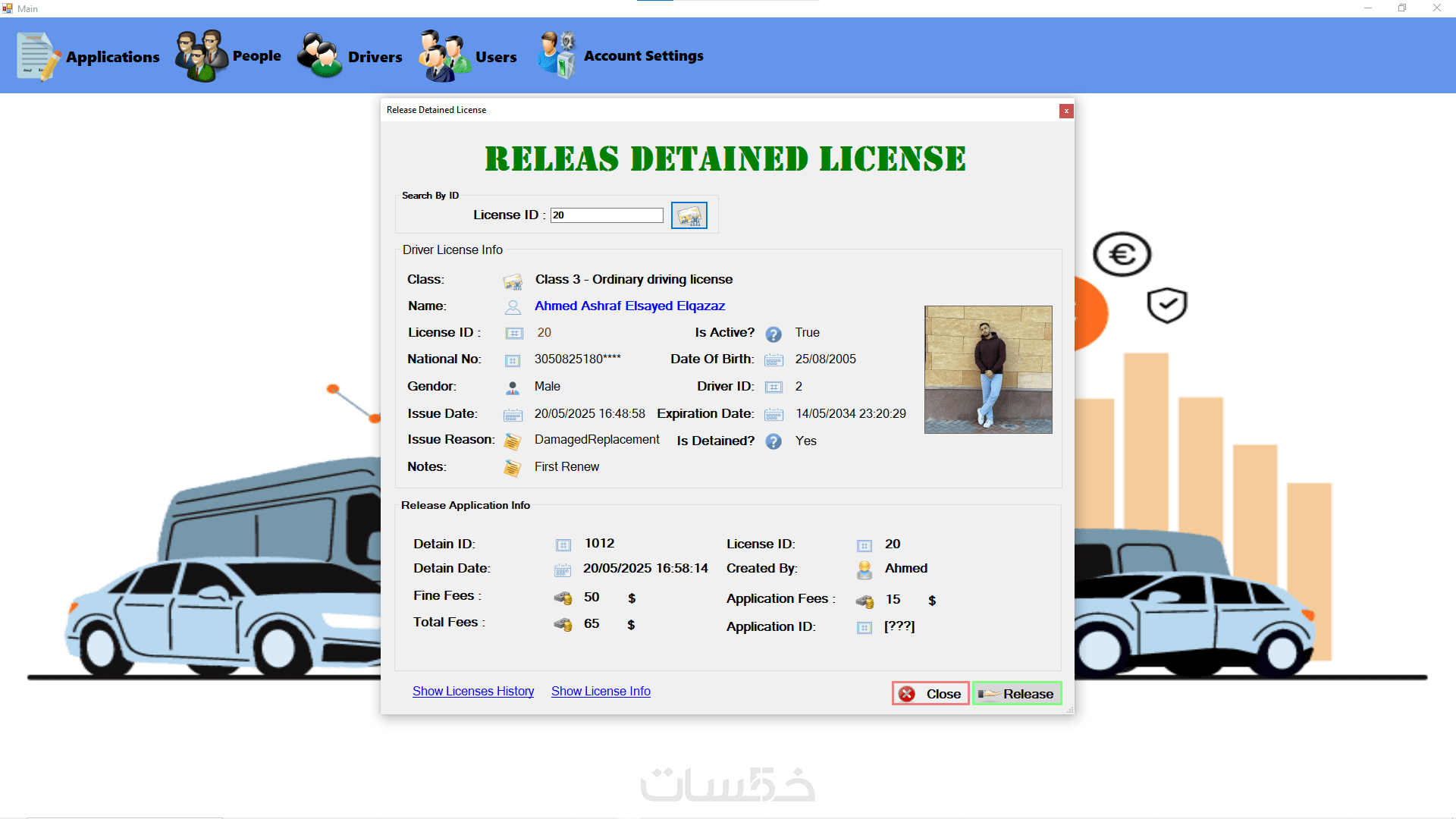Click the driver's photo thumbnail
The image size is (1456, 819).
coord(988,369)
